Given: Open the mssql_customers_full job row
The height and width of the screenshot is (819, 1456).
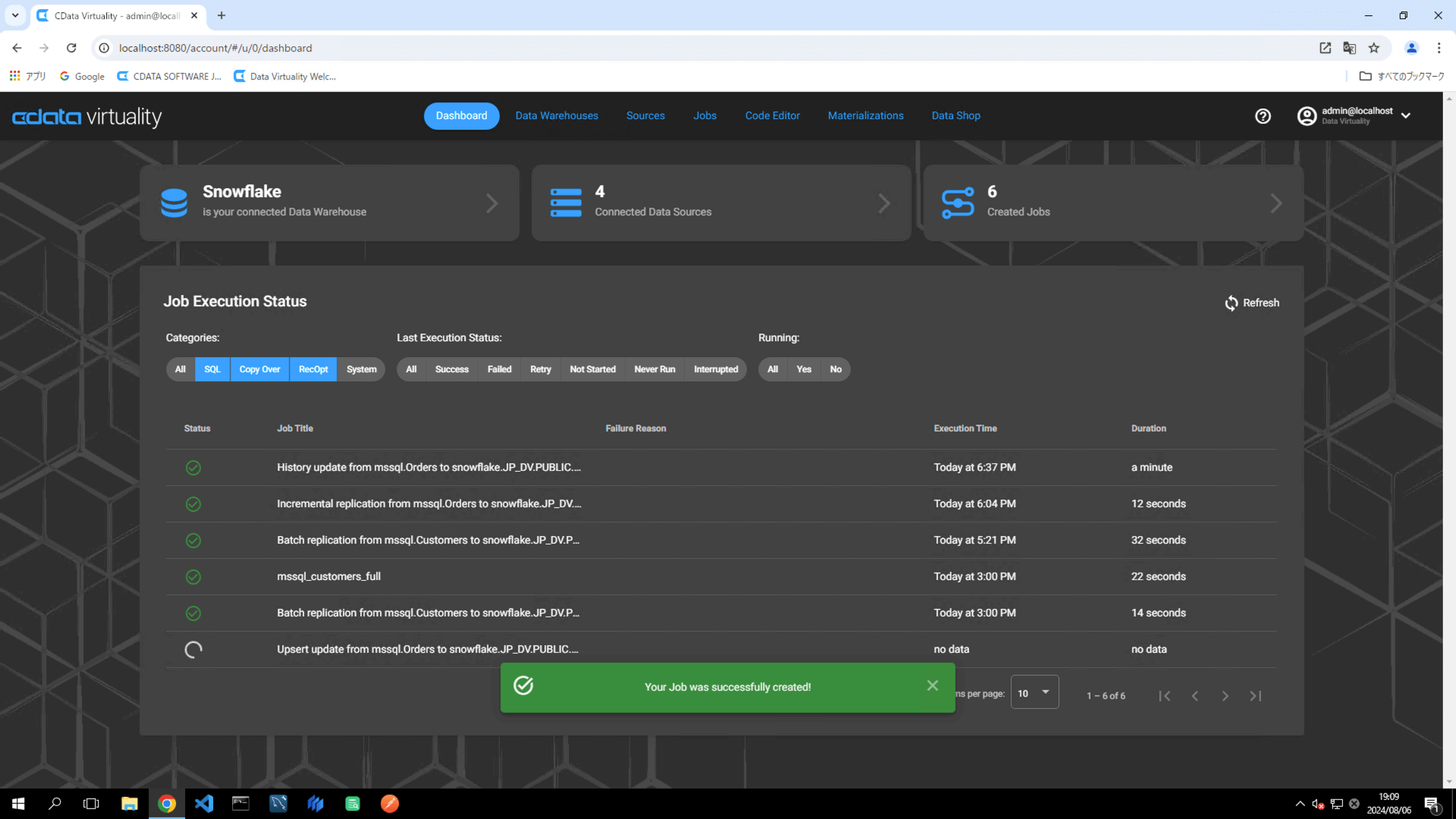Looking at the screenshot, I should click(328, 576).
